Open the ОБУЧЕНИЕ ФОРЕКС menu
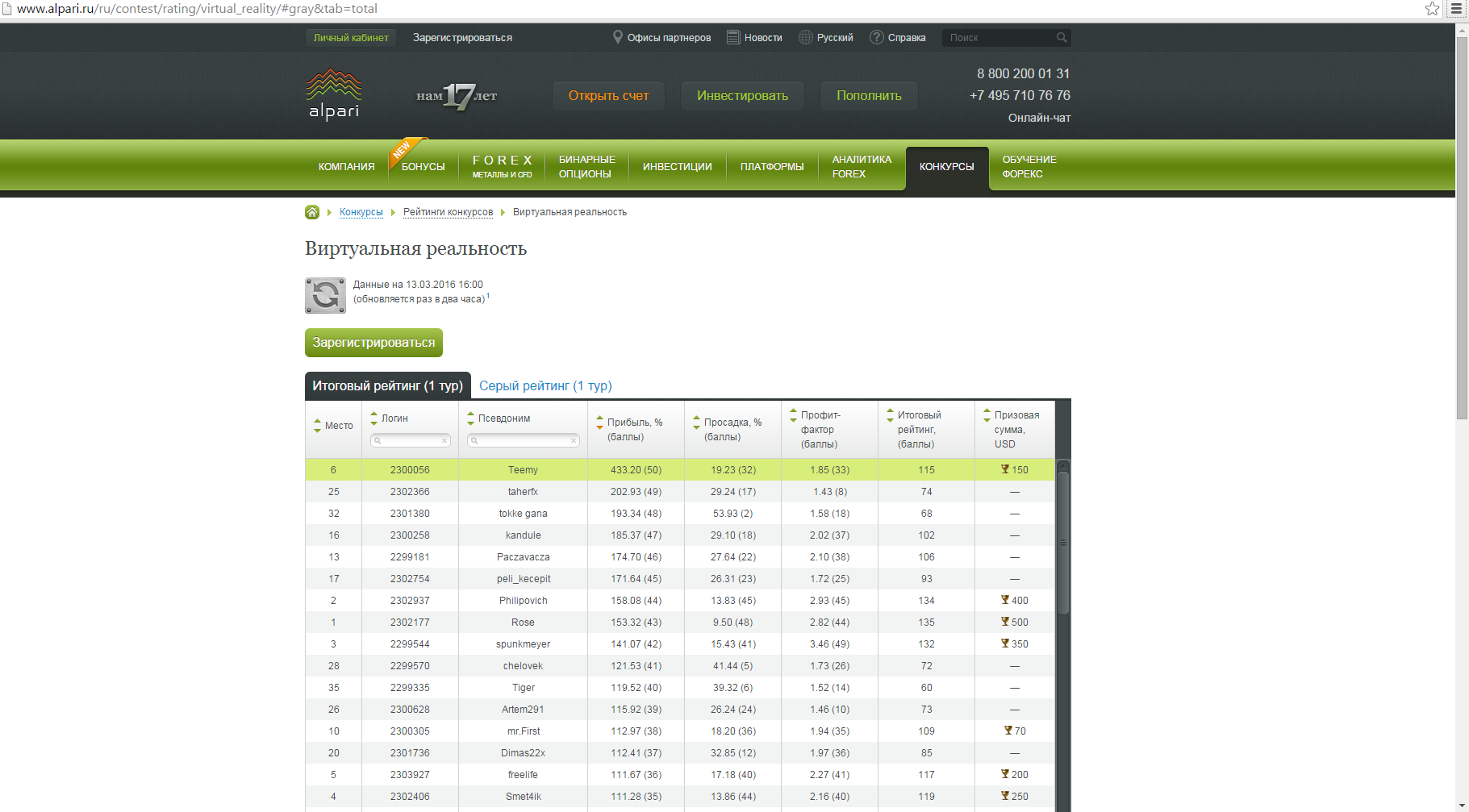The width and height of the screenshot is (1469, 812). pos(1029,166)
